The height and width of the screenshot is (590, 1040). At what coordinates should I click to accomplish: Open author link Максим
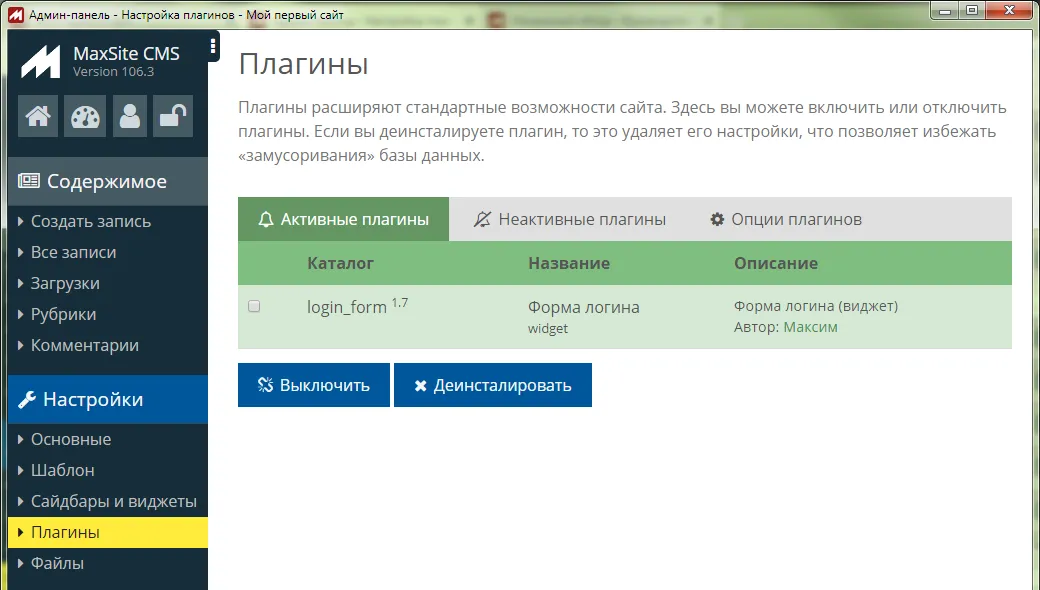coord(810,327)
